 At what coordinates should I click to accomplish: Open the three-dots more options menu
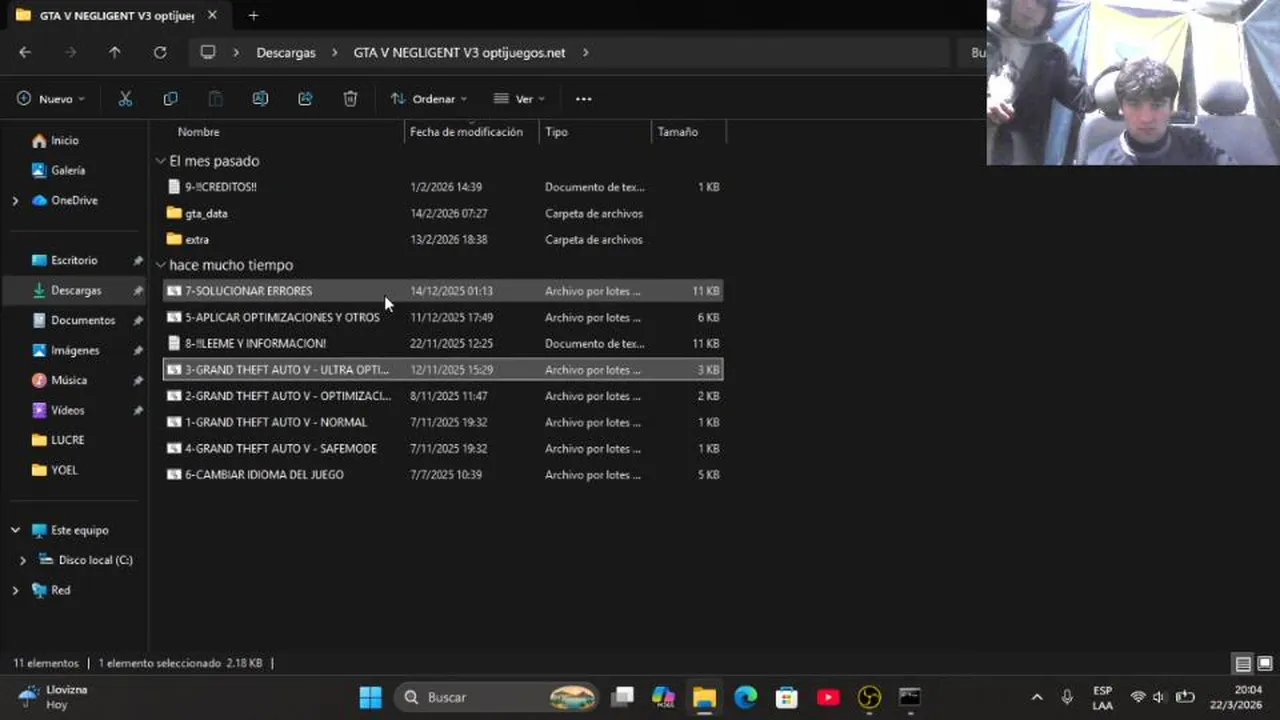(x=583, y=99)
